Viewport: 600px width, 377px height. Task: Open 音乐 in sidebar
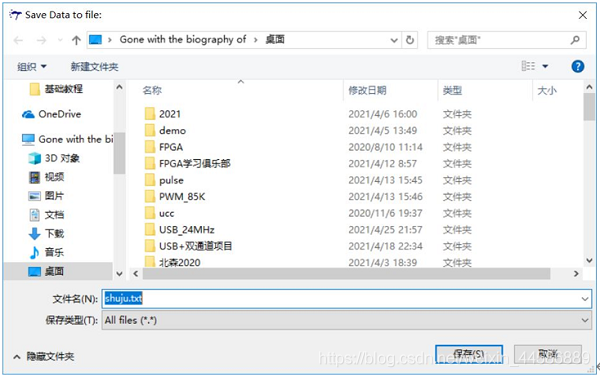tap(47, 252)
